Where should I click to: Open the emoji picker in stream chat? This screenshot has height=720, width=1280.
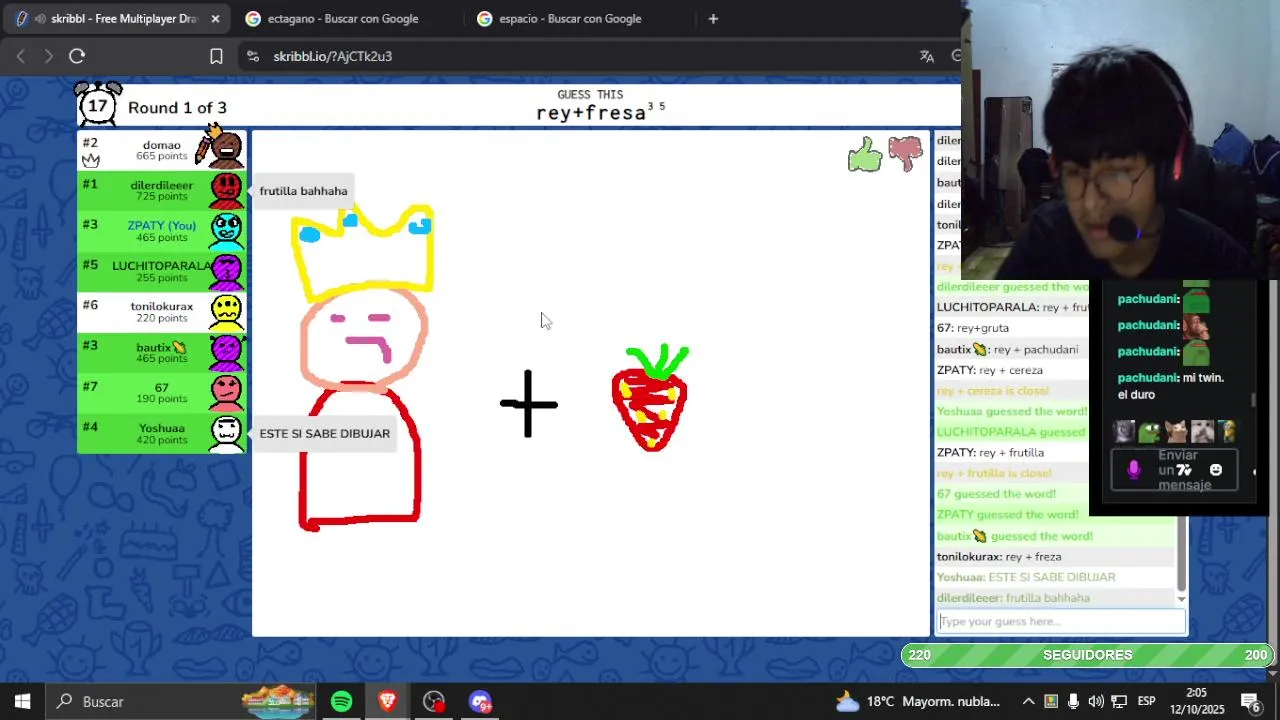tap(1216, 470)
